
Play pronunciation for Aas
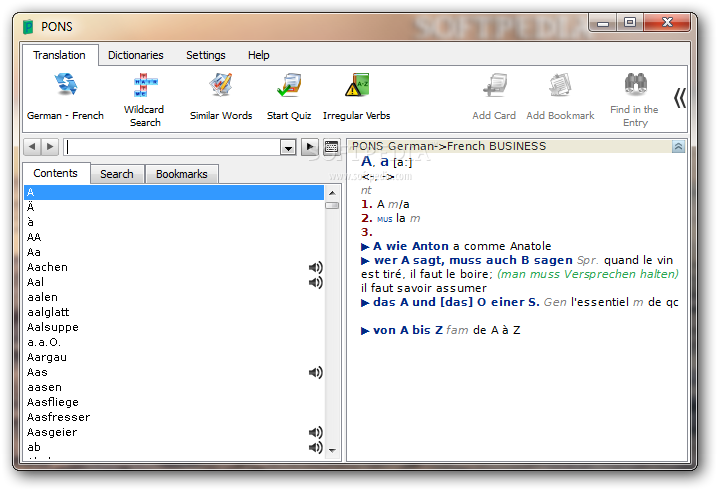coord(315,372)
